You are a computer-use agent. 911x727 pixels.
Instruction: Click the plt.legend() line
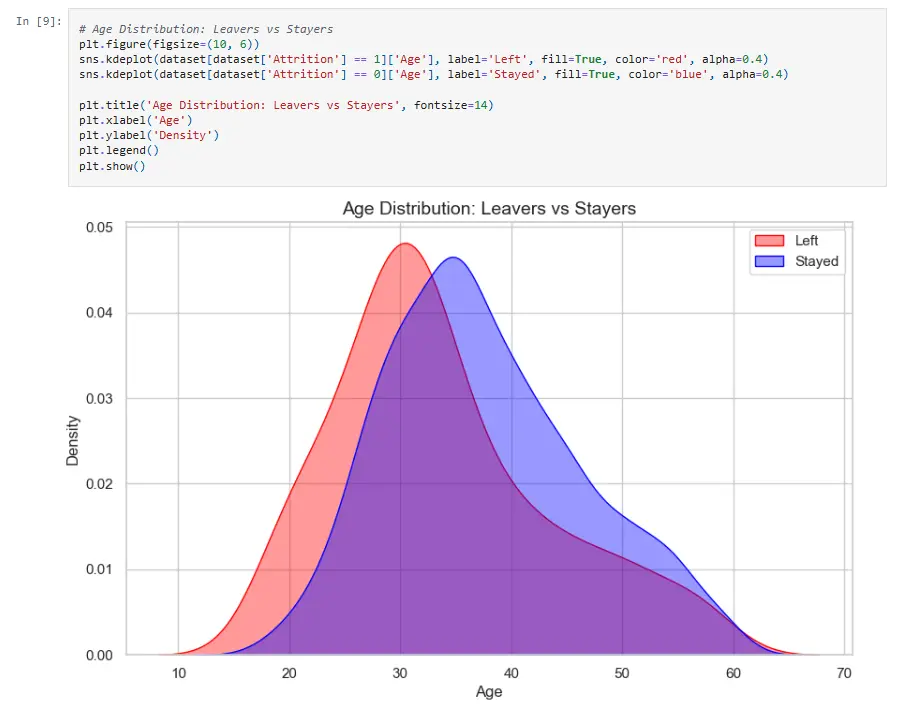(119, 151)
